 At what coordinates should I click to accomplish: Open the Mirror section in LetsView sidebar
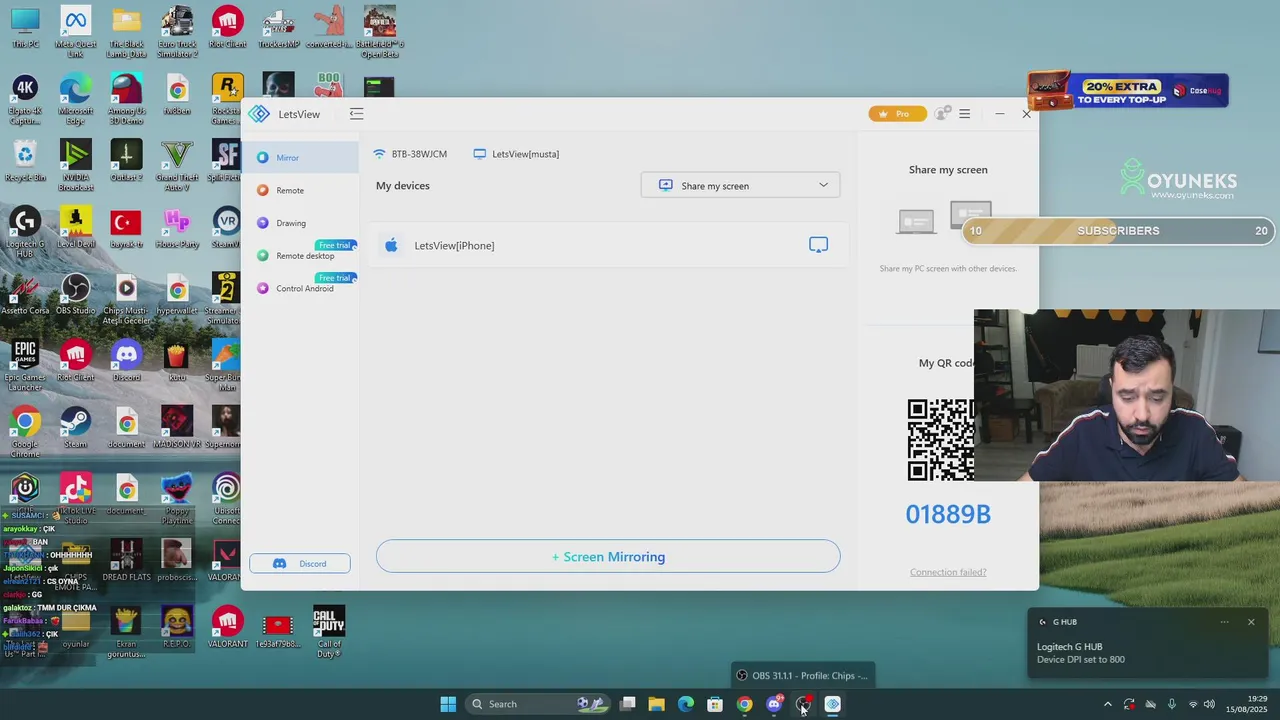(299, 157)
